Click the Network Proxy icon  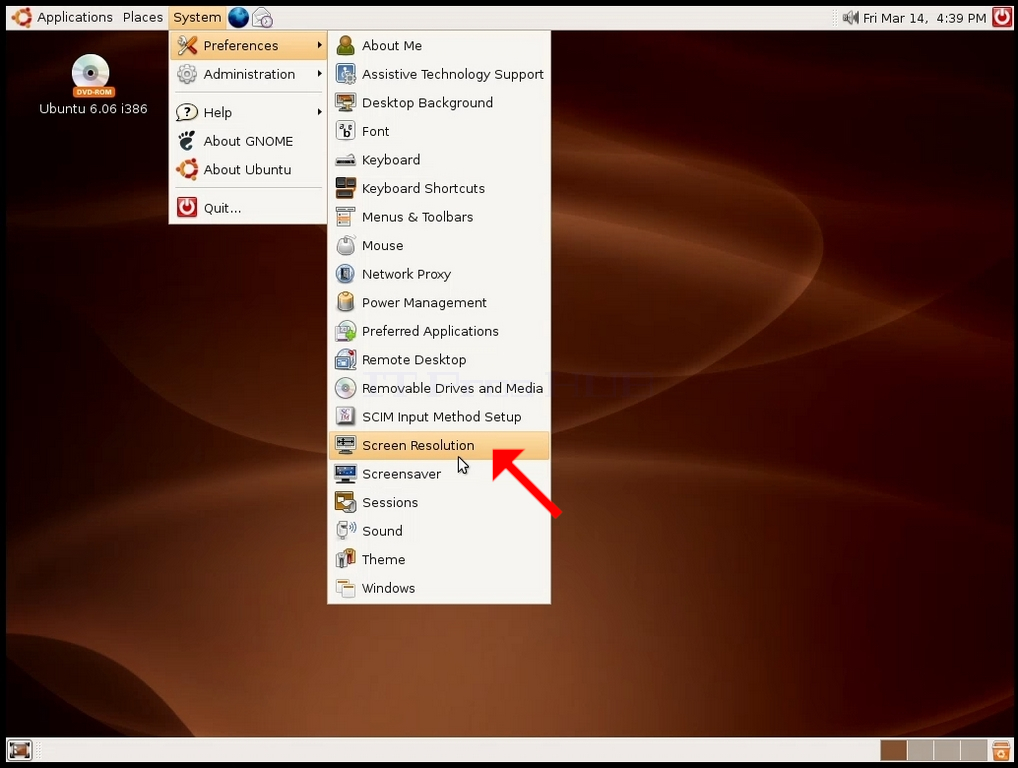coord(345,274)
